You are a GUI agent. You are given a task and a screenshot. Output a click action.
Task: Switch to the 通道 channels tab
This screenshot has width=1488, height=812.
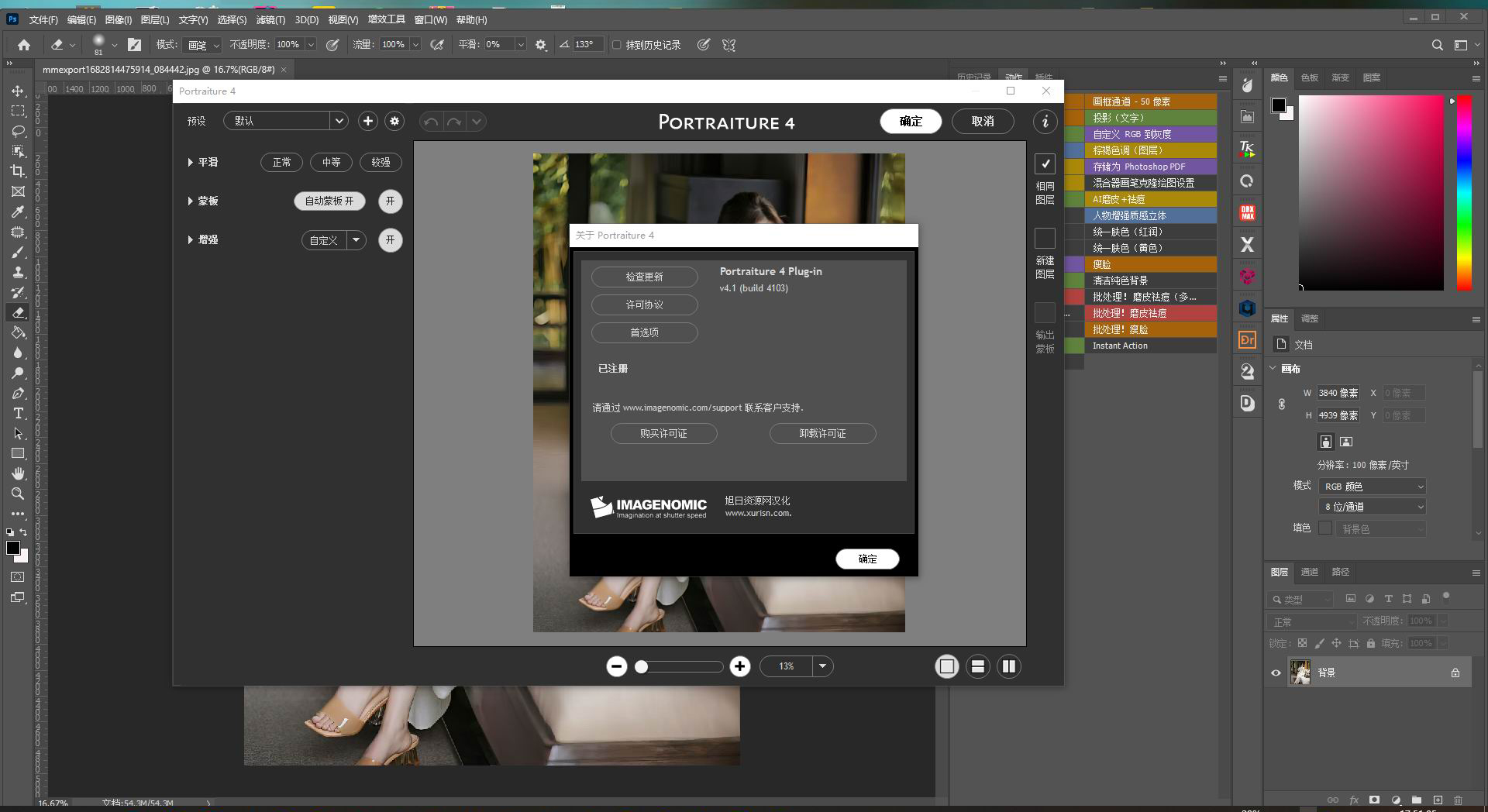(x=1310, y=572)
